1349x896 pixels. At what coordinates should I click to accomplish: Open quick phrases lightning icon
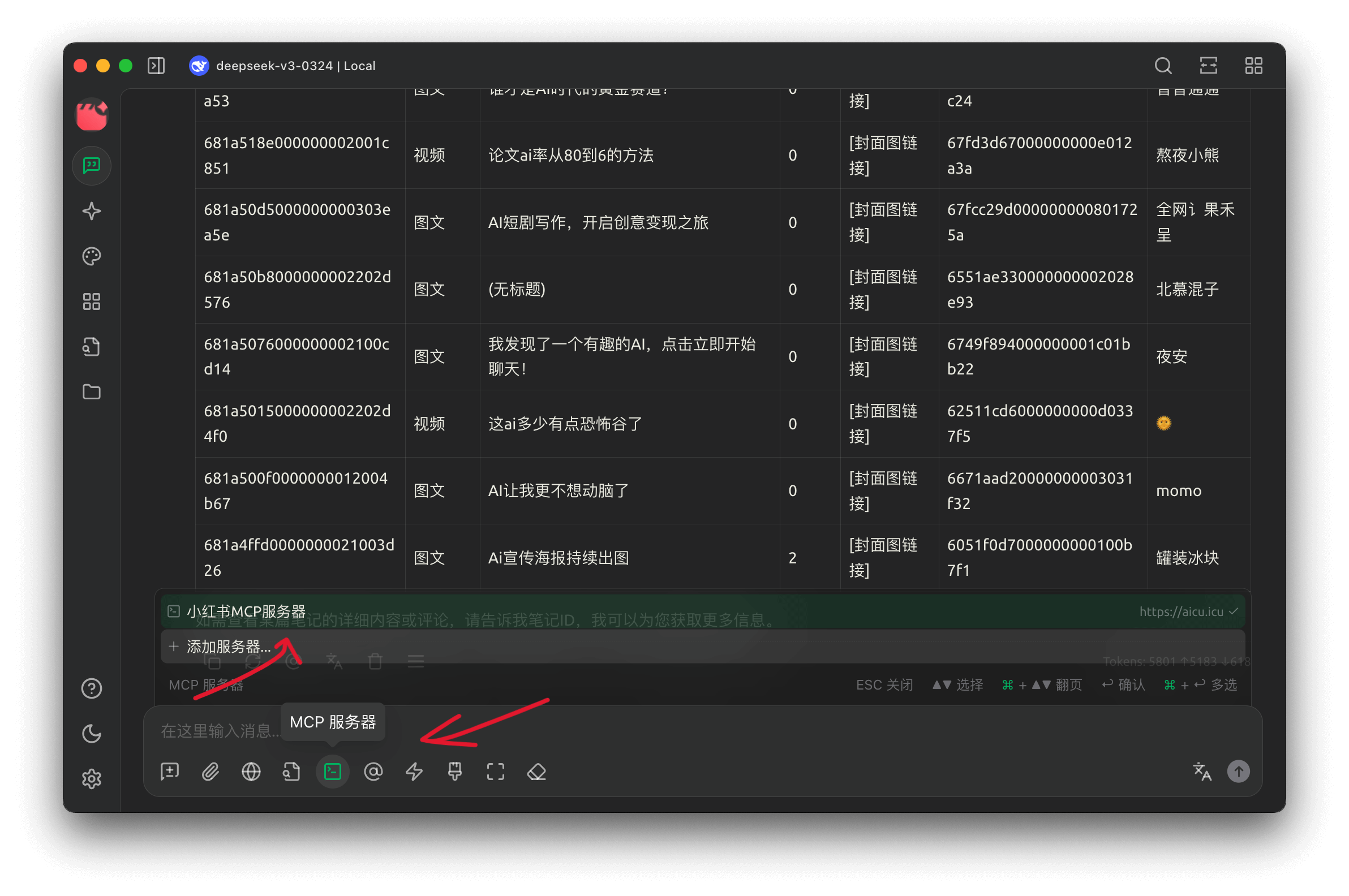(414, 772)
